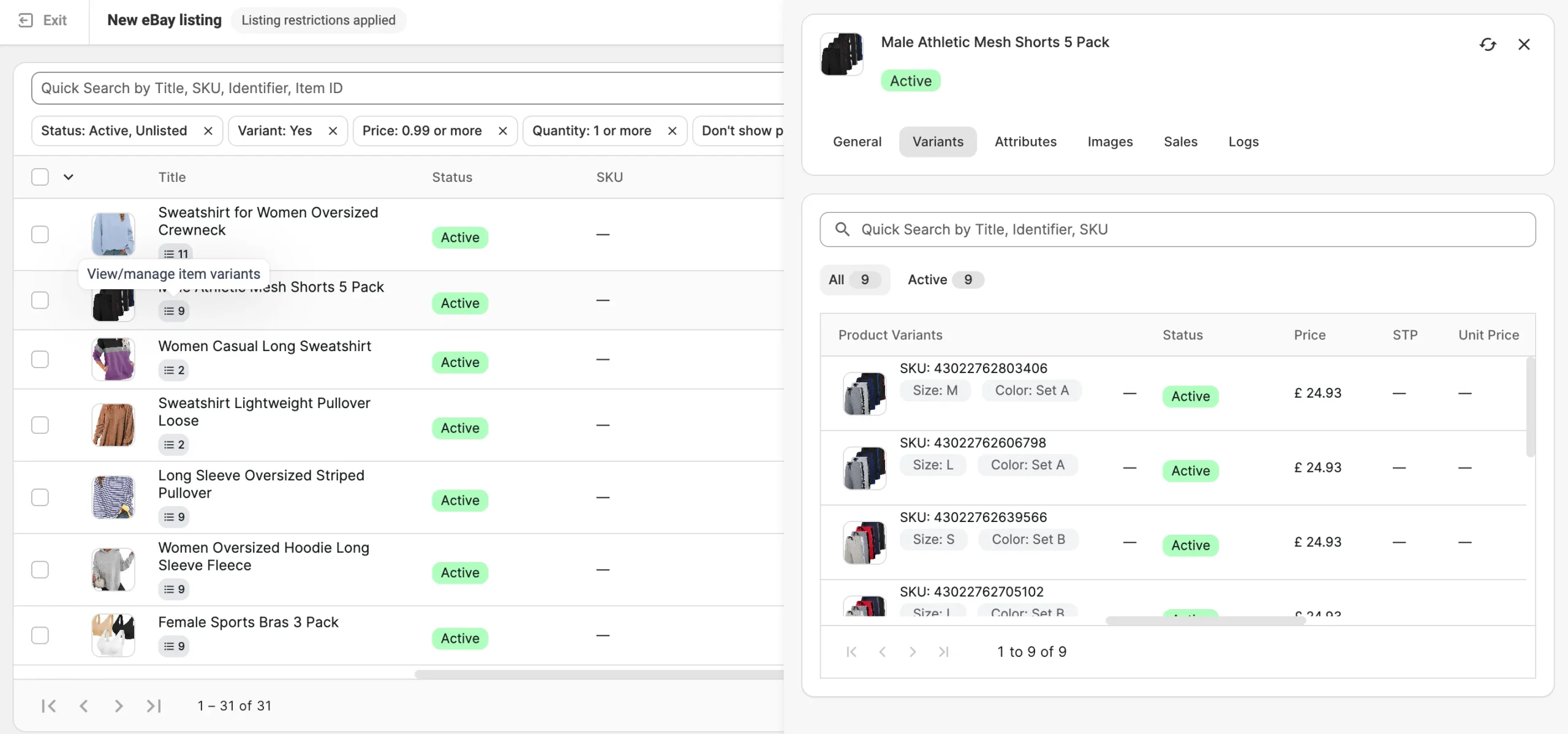
Task: Jump to last page of listings table
Action: point(154,706)
